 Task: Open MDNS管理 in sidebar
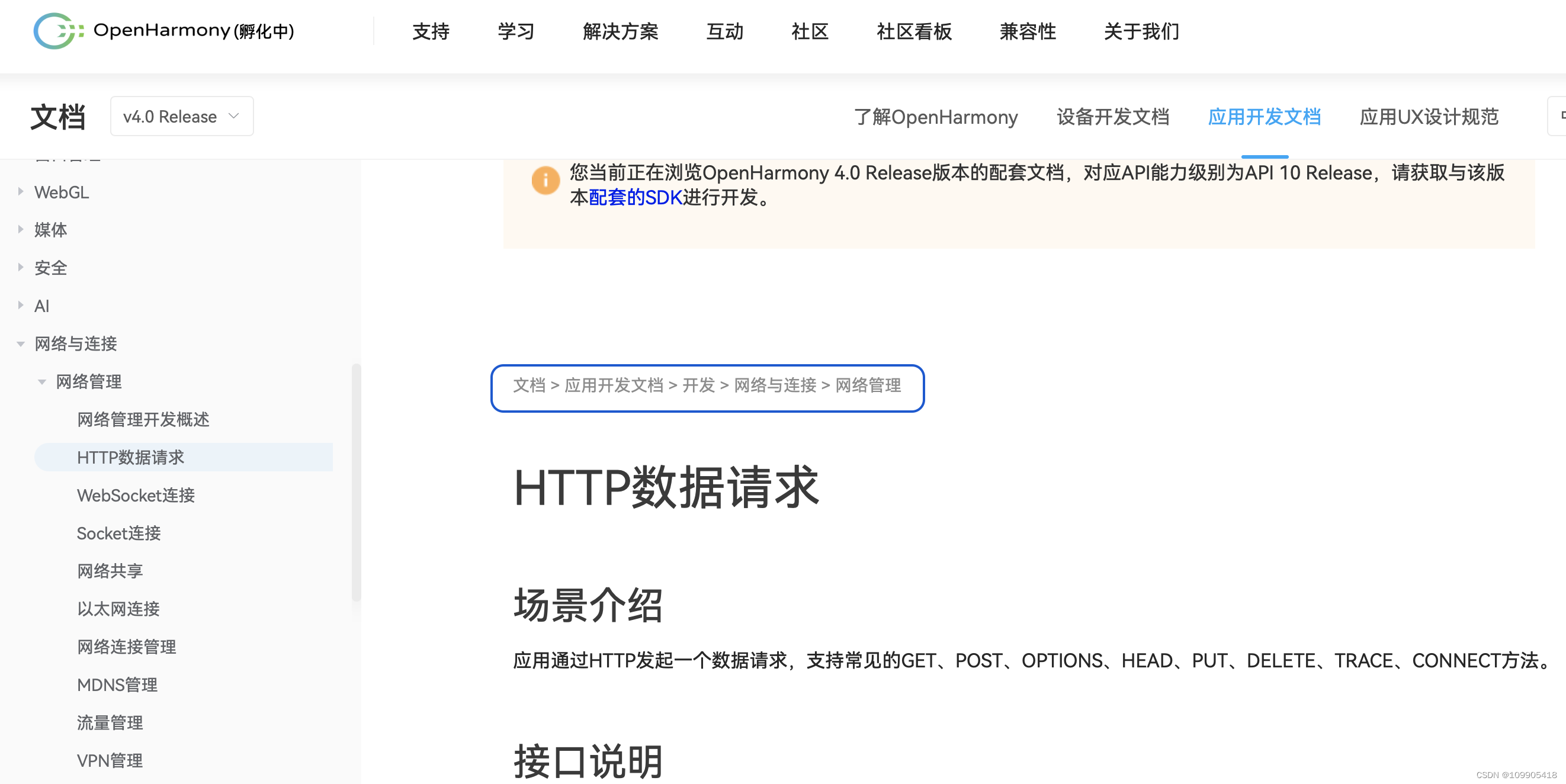[x=117, y=685]
